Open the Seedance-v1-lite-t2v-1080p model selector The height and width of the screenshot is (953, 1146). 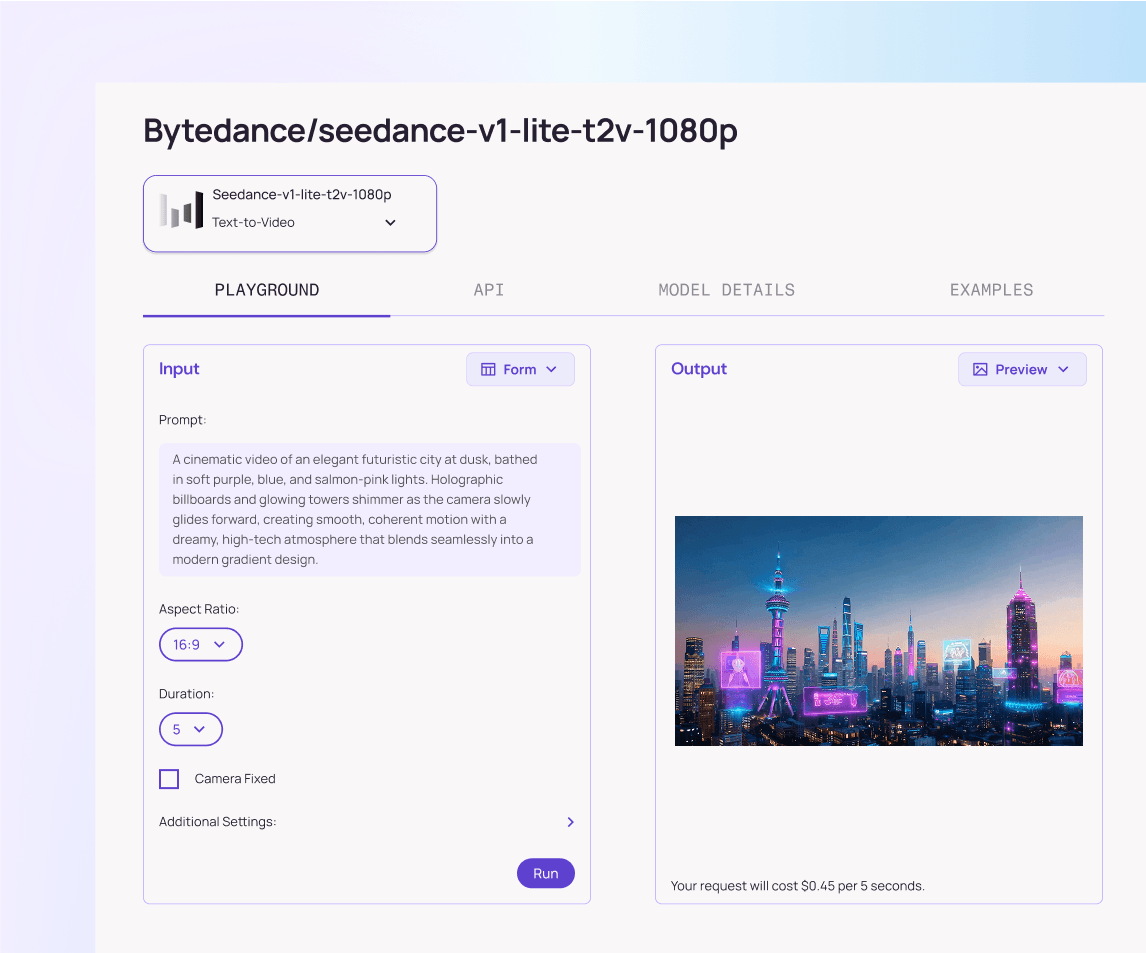[x=290, y=213]
